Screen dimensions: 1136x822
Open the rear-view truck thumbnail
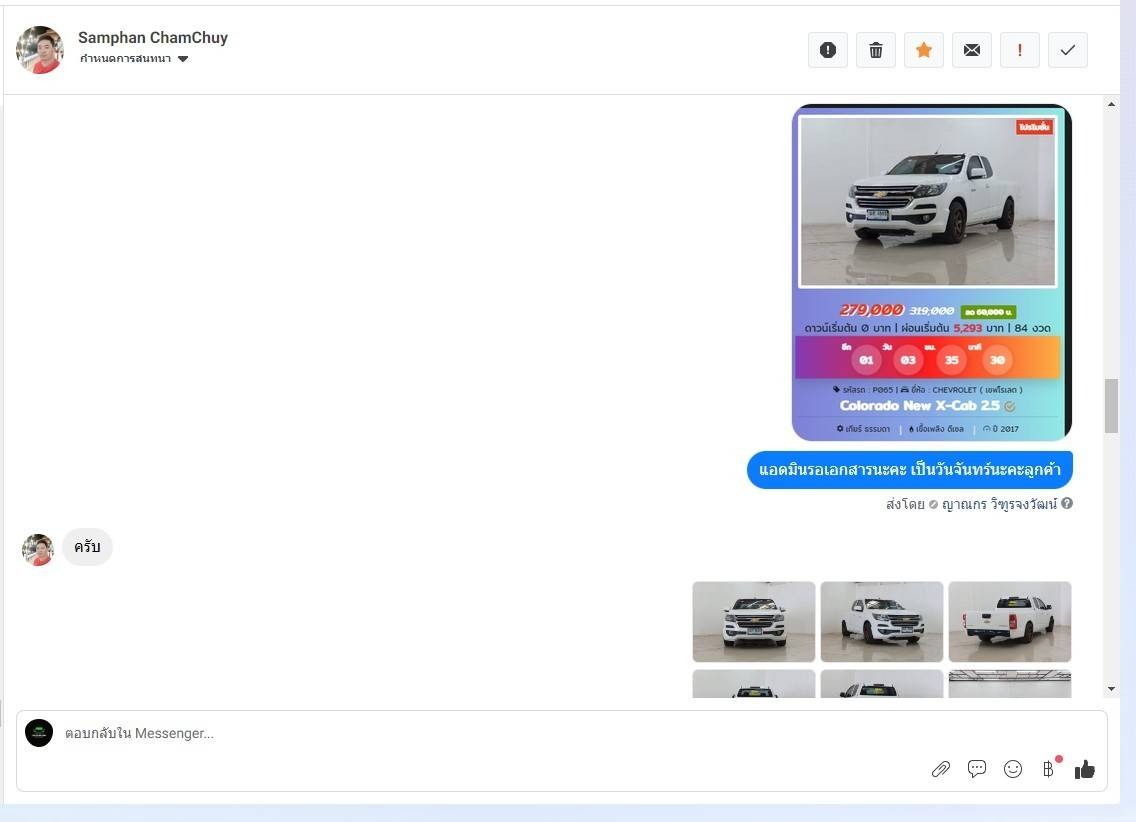1009,622
